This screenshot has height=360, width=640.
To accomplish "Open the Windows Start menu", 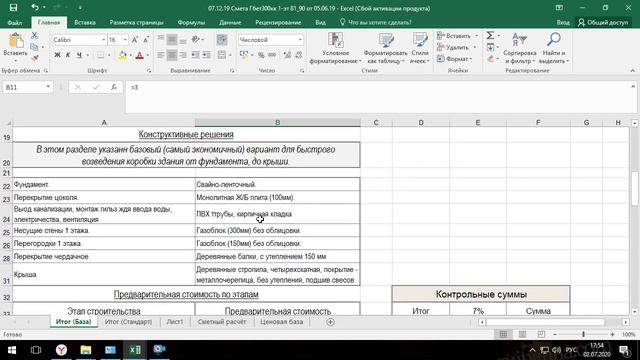I will [x=11, y=350].
